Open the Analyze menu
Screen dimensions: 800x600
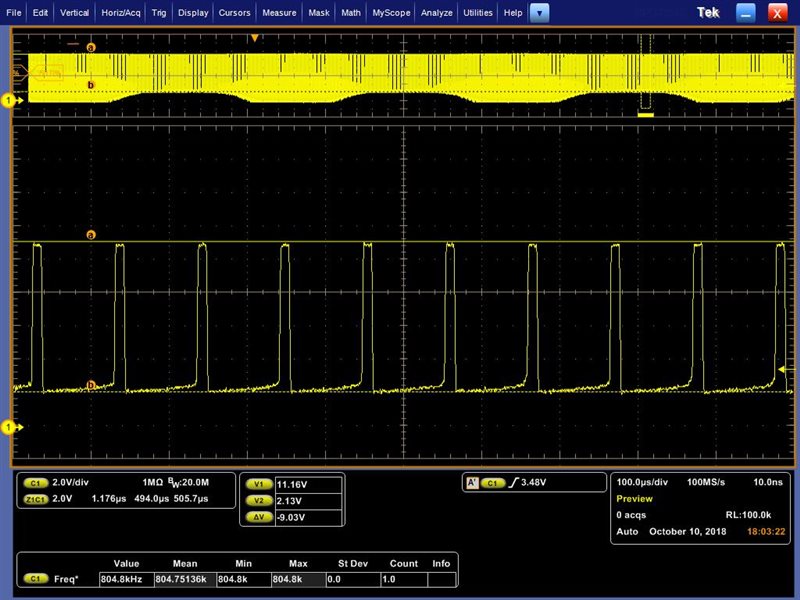click(436, 13)
